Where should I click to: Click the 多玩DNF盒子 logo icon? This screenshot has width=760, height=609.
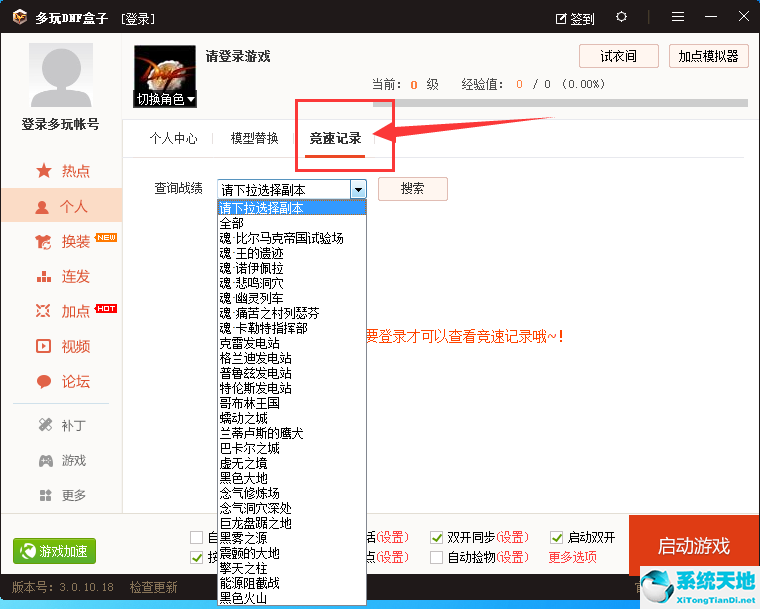(x=20, y=17)
